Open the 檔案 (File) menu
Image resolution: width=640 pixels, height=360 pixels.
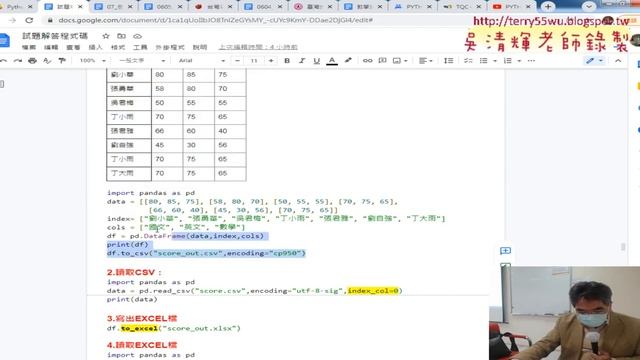[x=29, y=47]
